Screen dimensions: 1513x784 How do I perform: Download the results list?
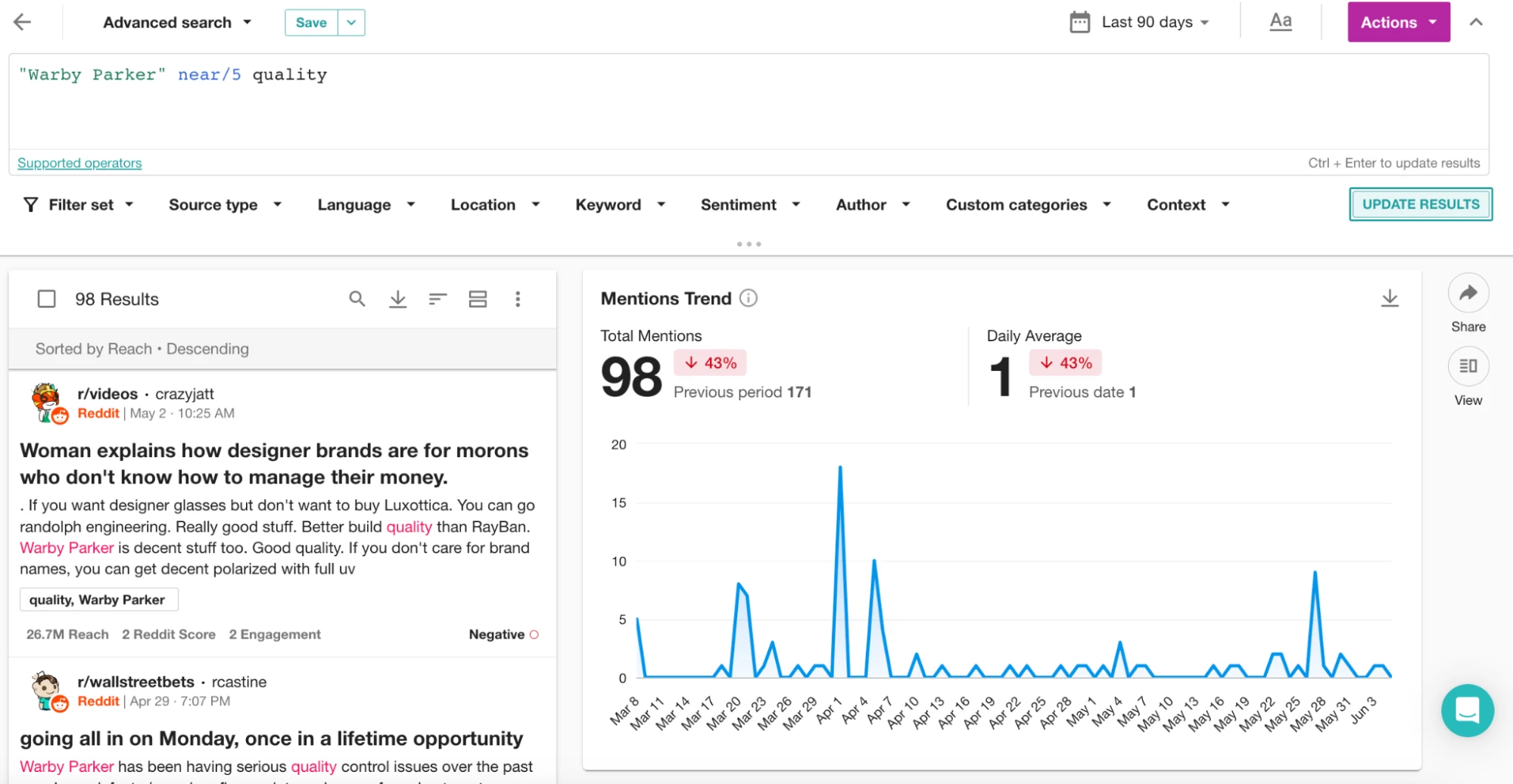click(398, 299)
